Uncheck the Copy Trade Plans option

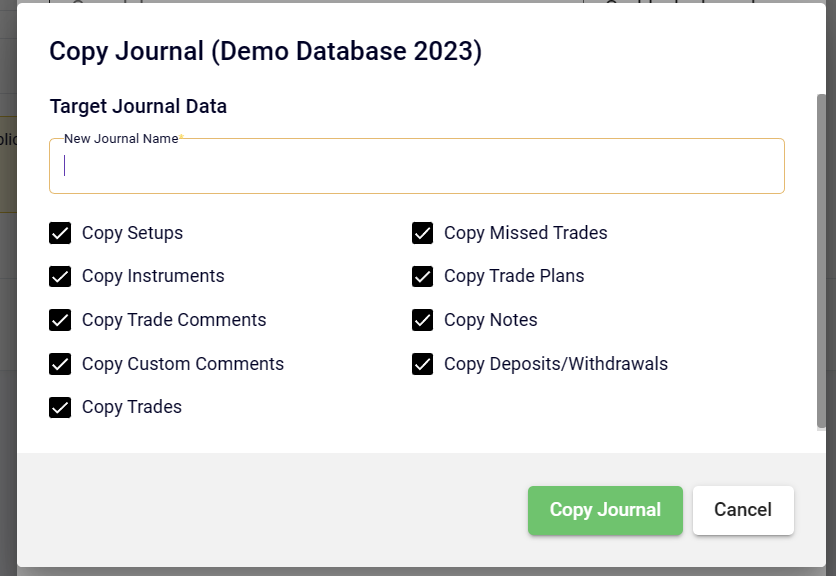[422, 276]
